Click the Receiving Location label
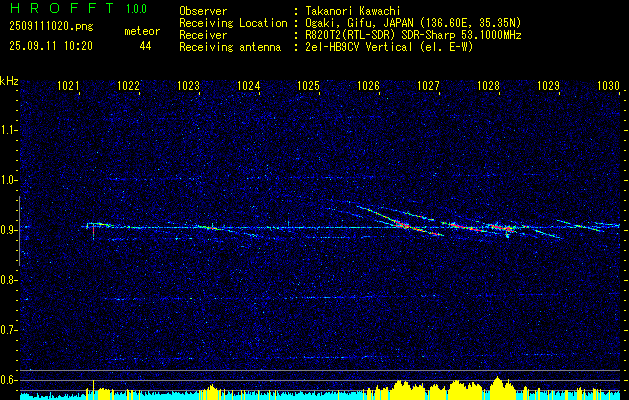The height and width of the screenshot is (400, 629). [233, 23]
